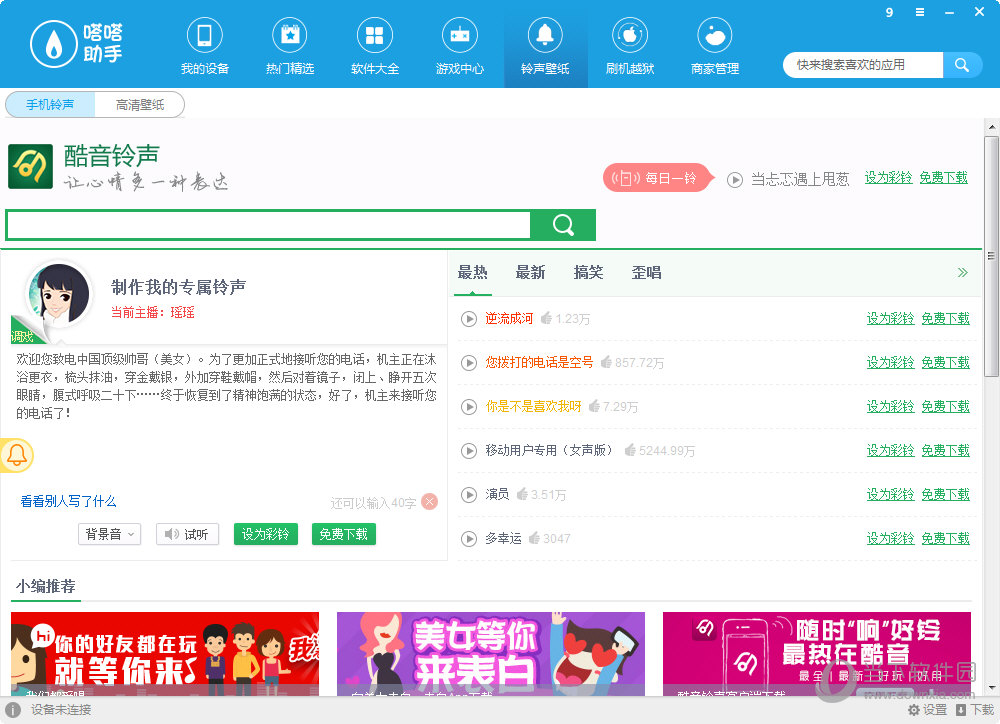Open 我的设备 device section

coord(204,47)
